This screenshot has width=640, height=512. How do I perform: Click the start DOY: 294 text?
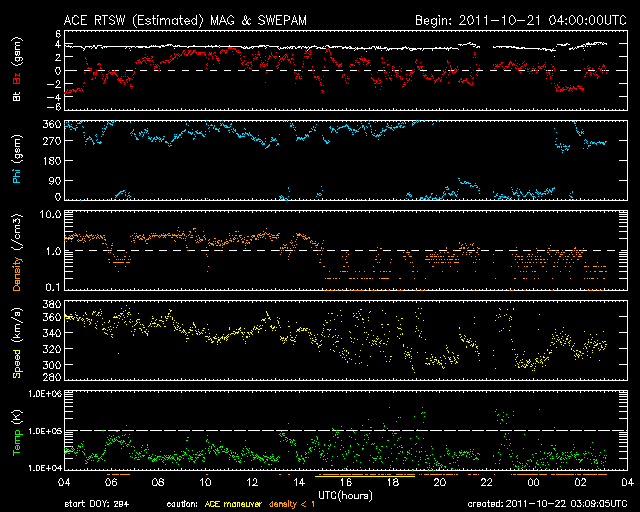tap(96, 504)
